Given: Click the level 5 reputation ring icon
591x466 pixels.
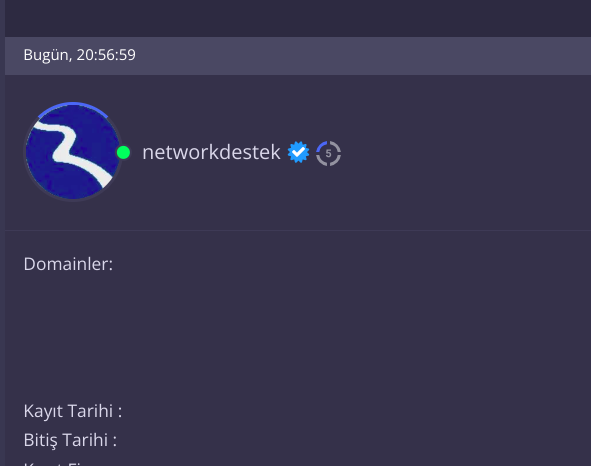Looking at the screenshot, I should 328,153.
